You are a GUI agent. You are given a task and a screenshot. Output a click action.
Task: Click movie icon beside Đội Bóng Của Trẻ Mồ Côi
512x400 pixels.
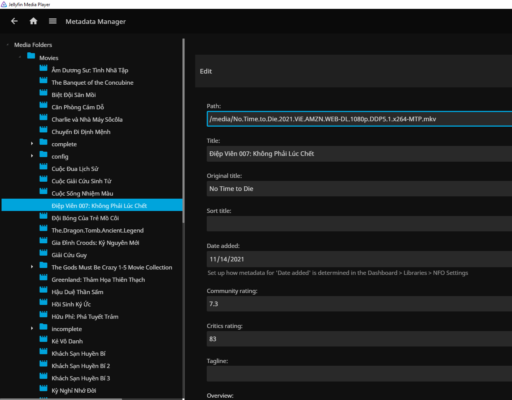click(x=43, y=216)
